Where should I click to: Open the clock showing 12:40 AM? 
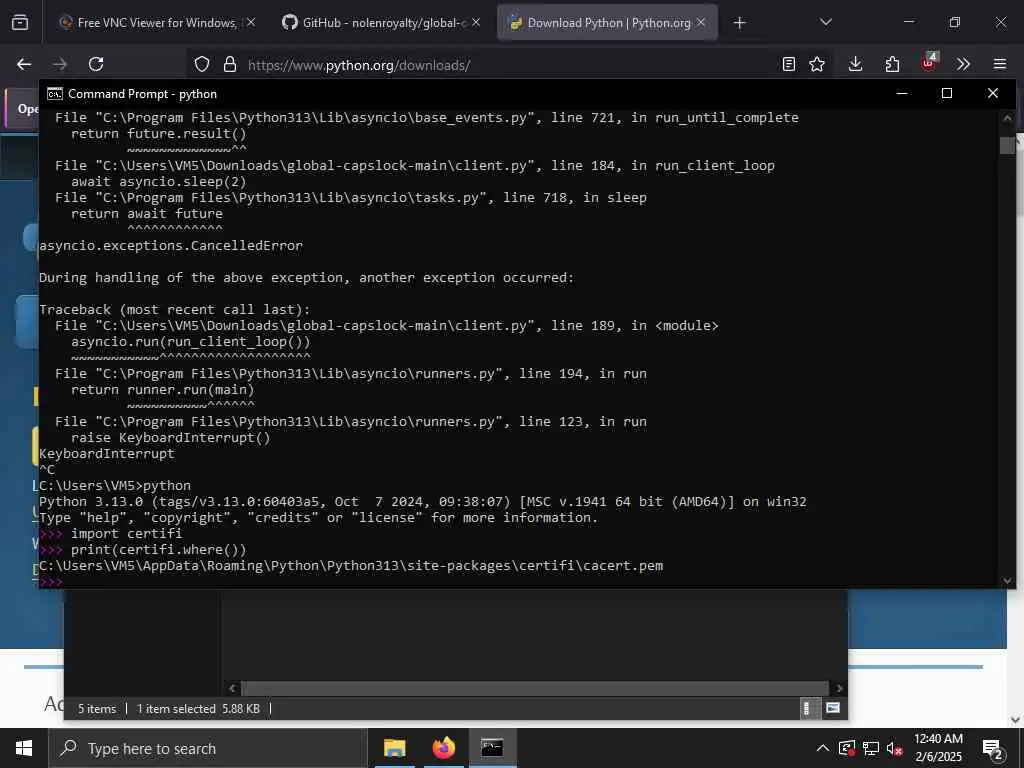point(938,748)
